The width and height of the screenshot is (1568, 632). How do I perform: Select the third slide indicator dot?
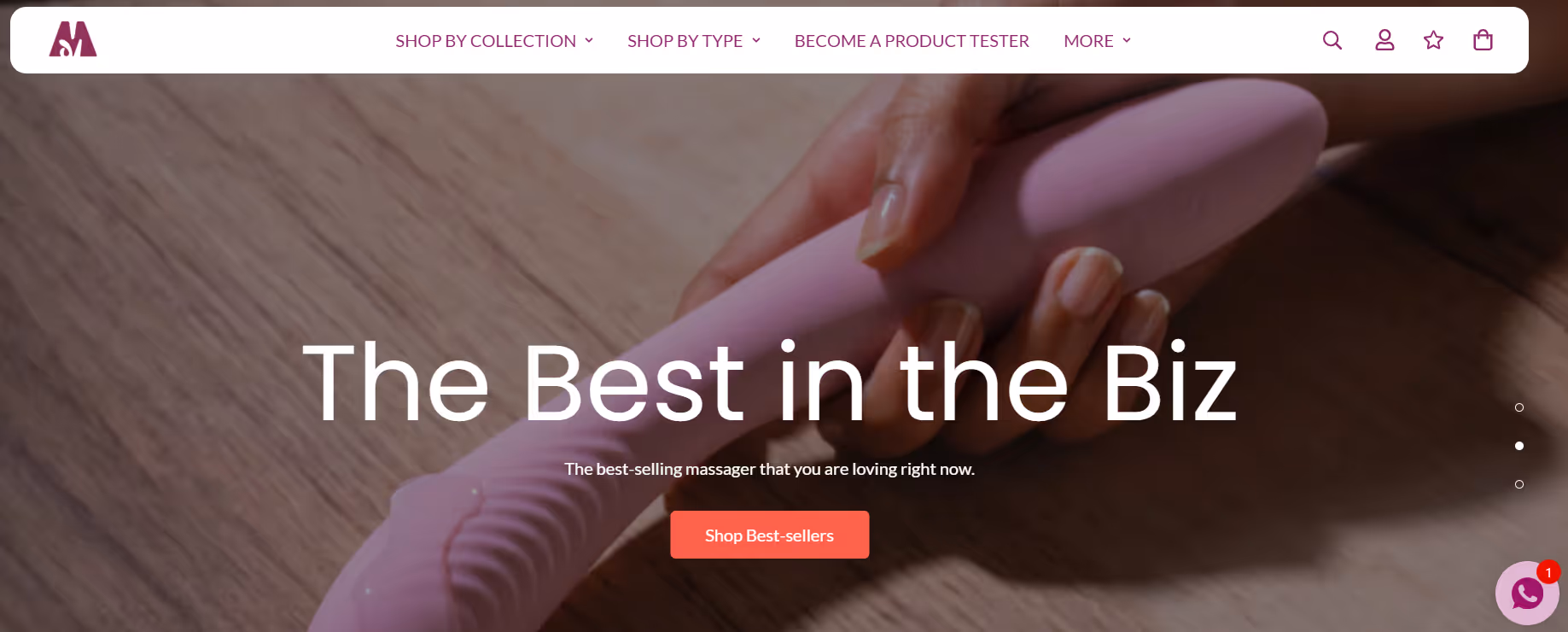click(1519, 484)
